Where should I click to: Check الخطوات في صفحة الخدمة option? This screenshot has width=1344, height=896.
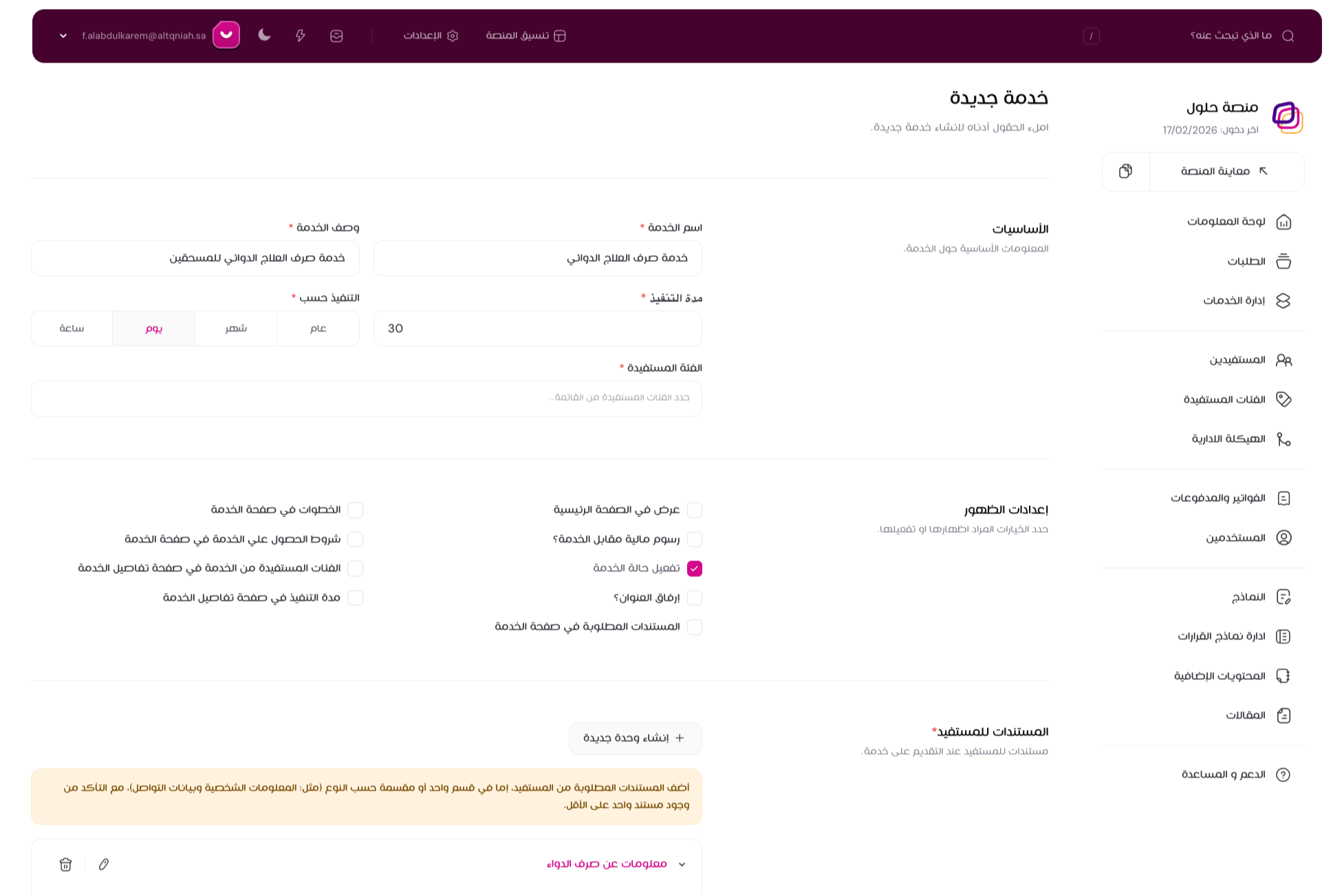click(x=356, y=510)
